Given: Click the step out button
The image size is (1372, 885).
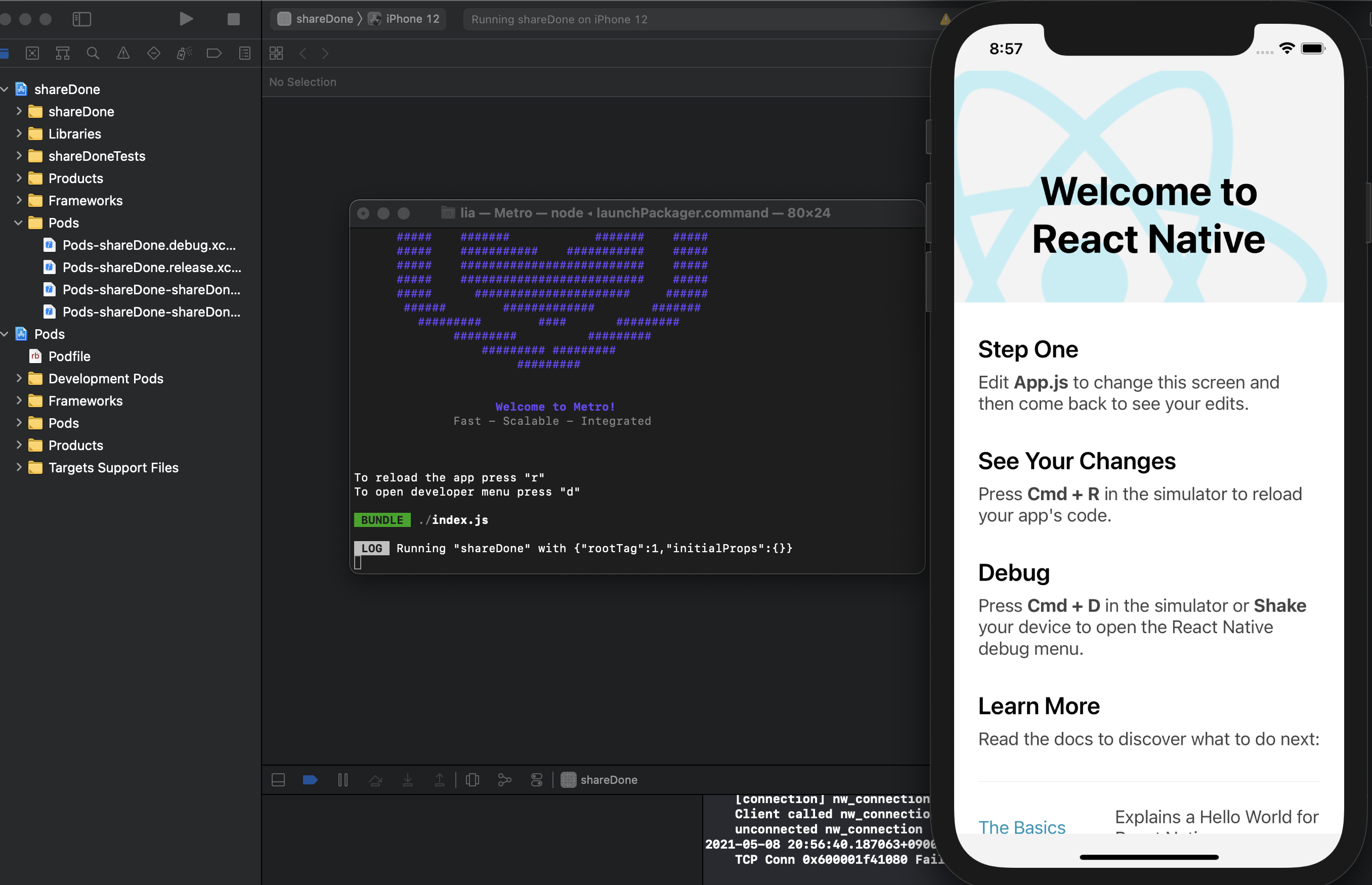Looking at the screenshot, I should point(440,780).
